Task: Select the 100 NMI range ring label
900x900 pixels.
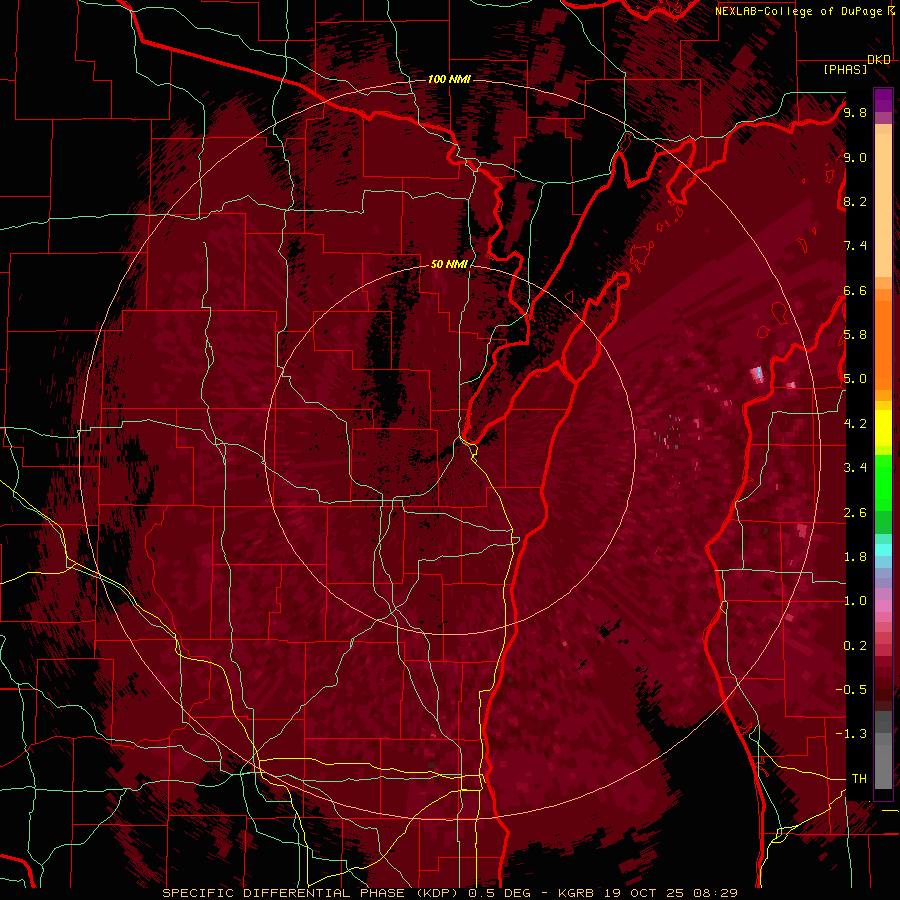Action: pyautogui.click(x=449, y=79)
